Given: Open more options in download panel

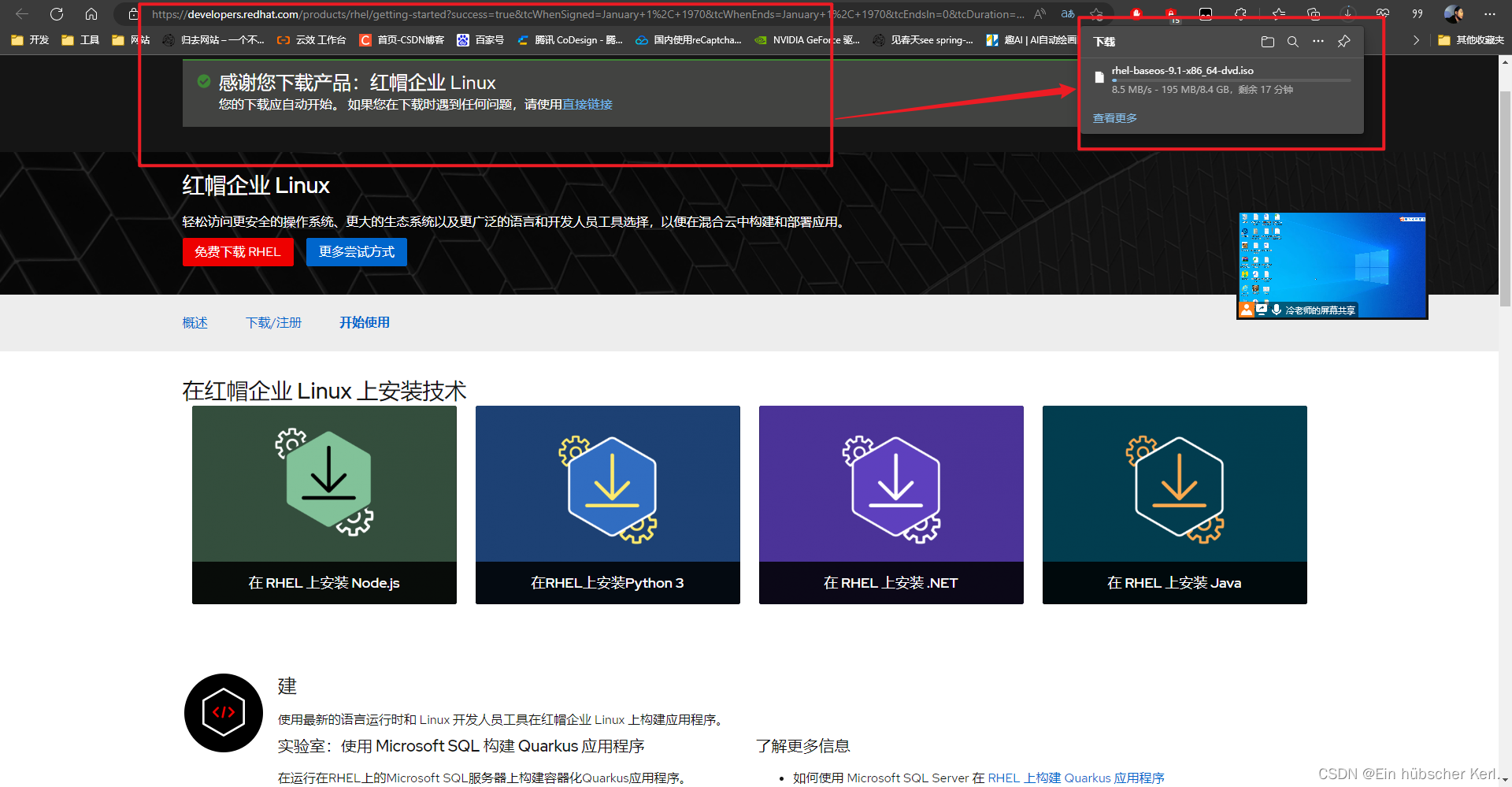Looking at the screenshot, I should click(x=1318, y=42).
